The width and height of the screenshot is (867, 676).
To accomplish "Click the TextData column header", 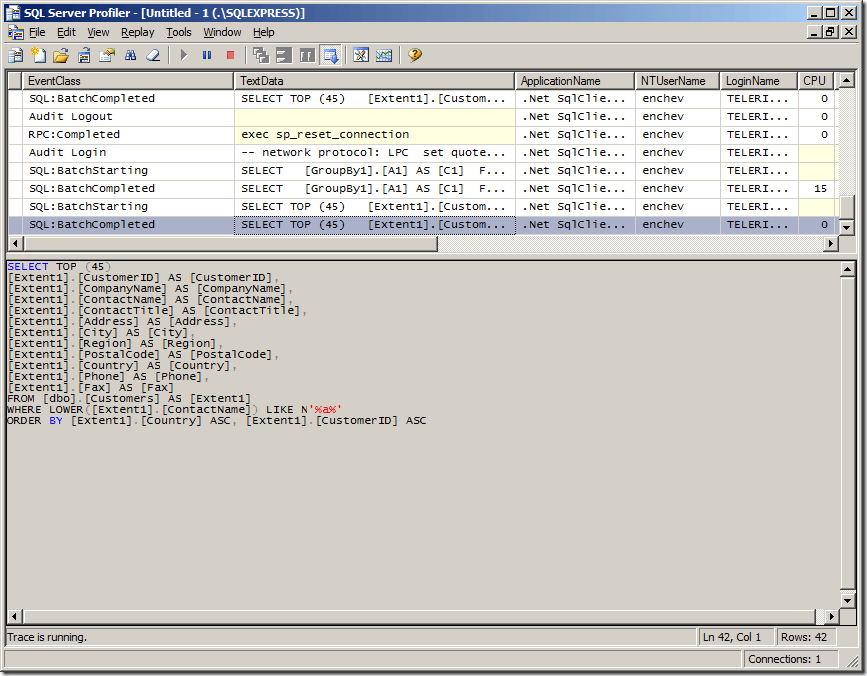I will [x=374, y=81].
